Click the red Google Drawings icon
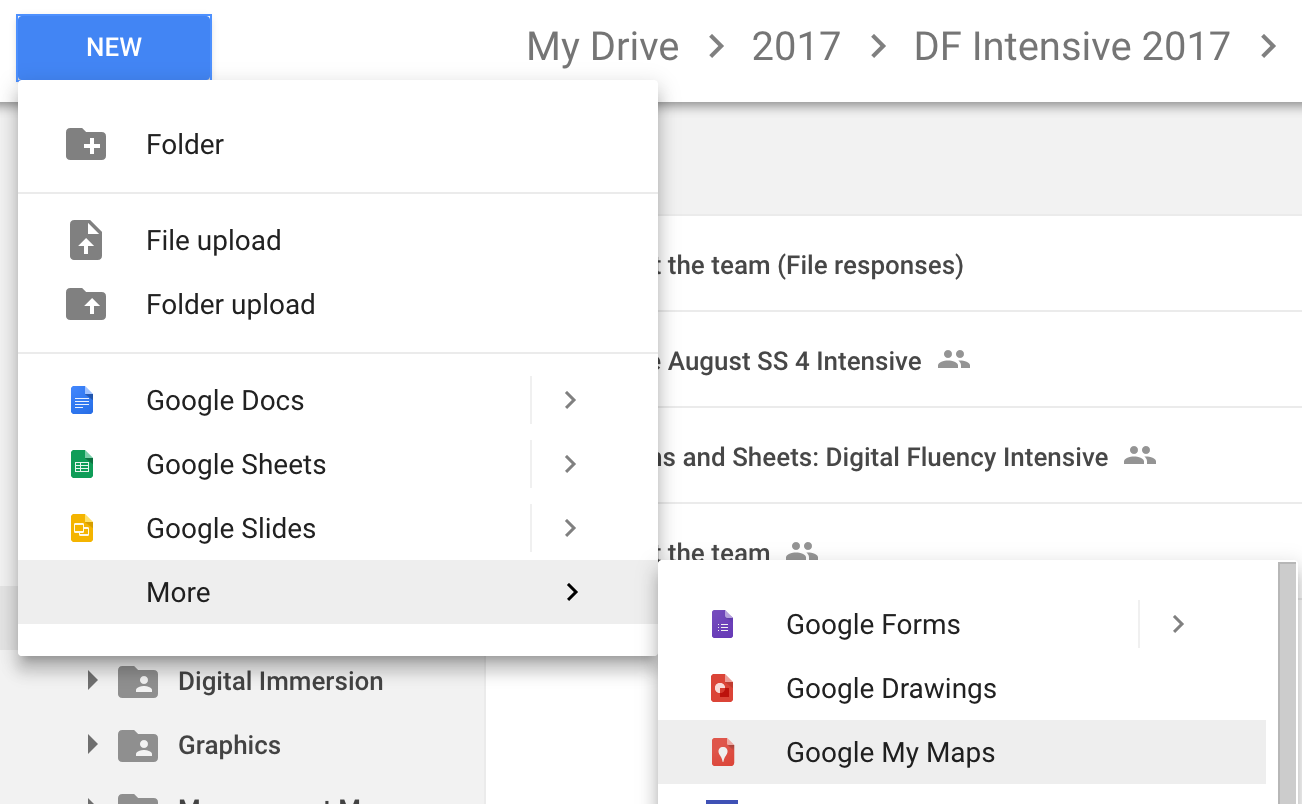Image resolution: width=1302 pixels, height=804 pixels. pos(722,689)
